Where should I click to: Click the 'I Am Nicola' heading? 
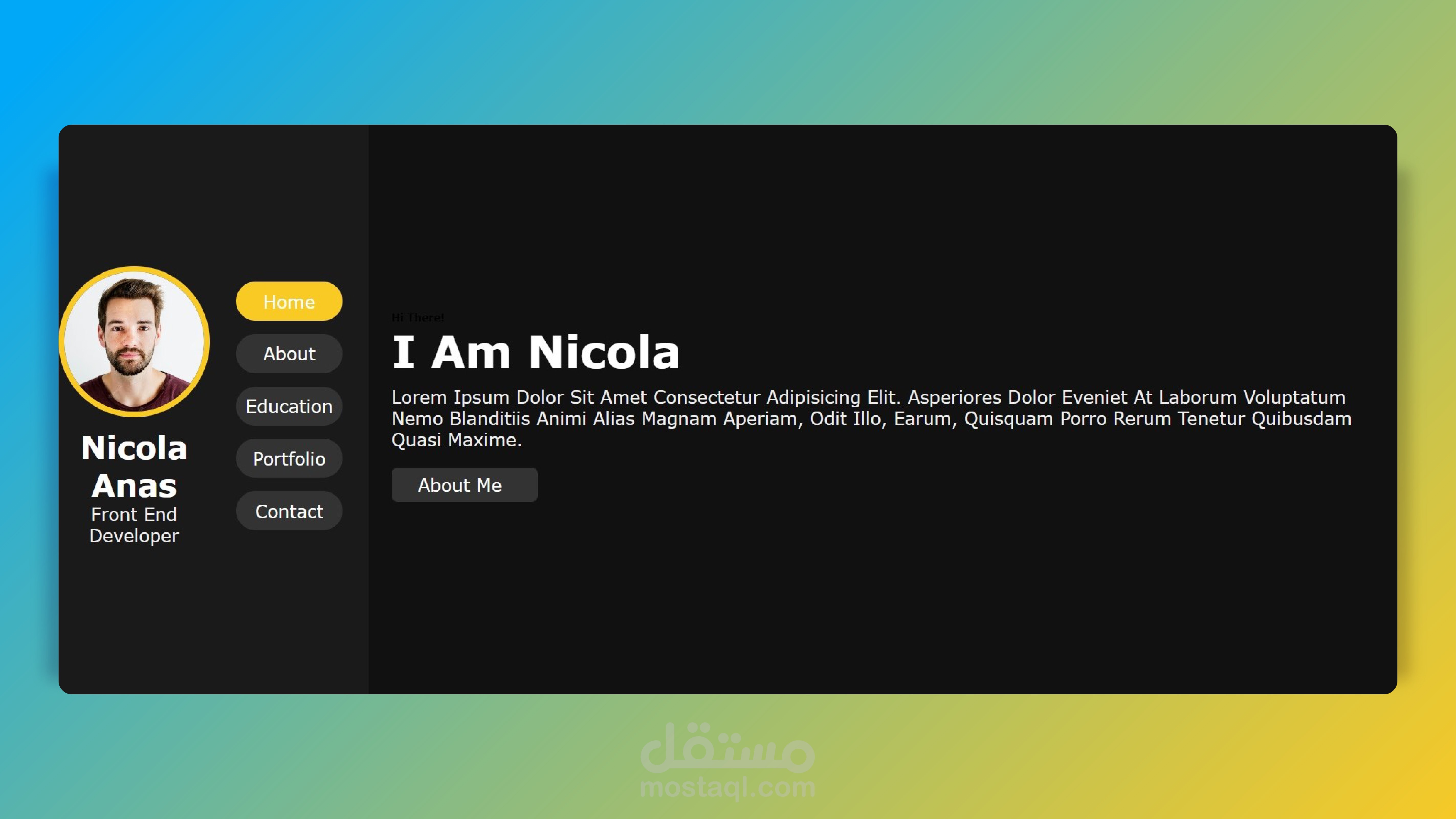(x=535, y=352)
